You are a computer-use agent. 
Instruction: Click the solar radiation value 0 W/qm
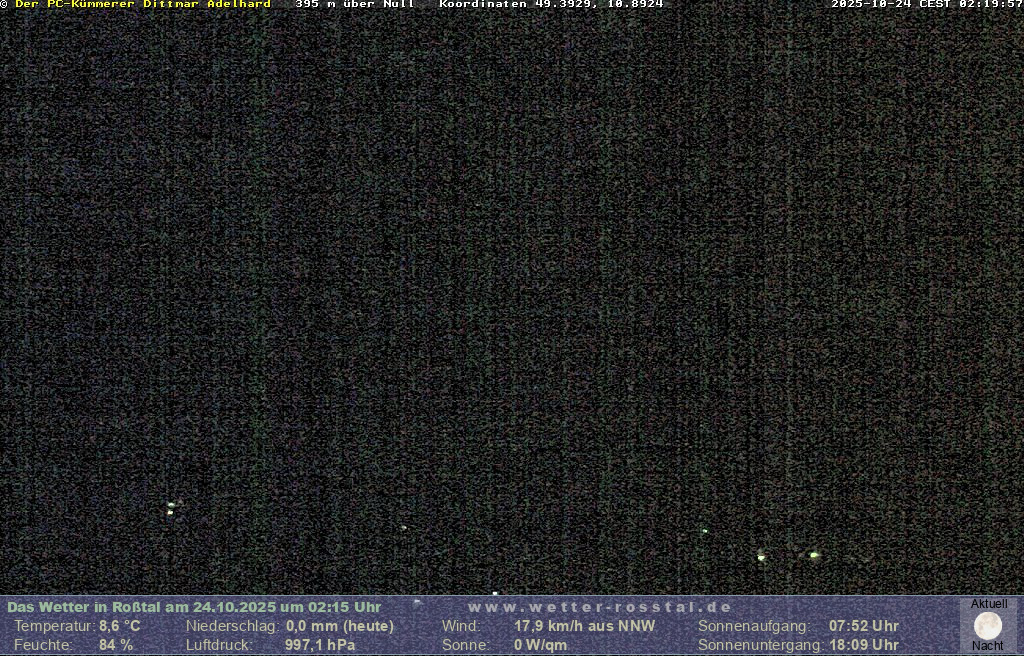[x=540, y=645]
